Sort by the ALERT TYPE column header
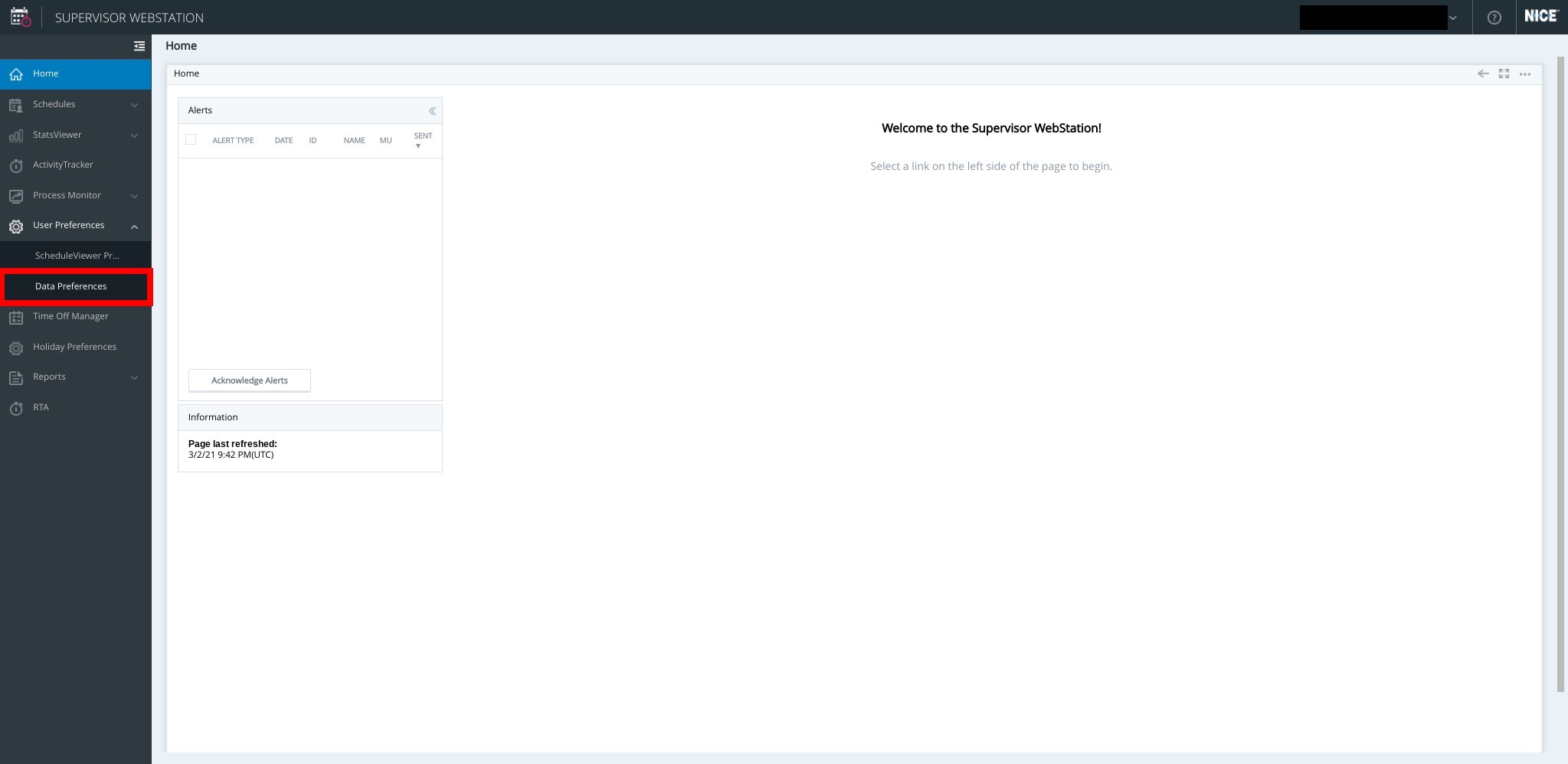Image resolution: width=1568 pixels, height=764 pixels. tap(233, 141)
